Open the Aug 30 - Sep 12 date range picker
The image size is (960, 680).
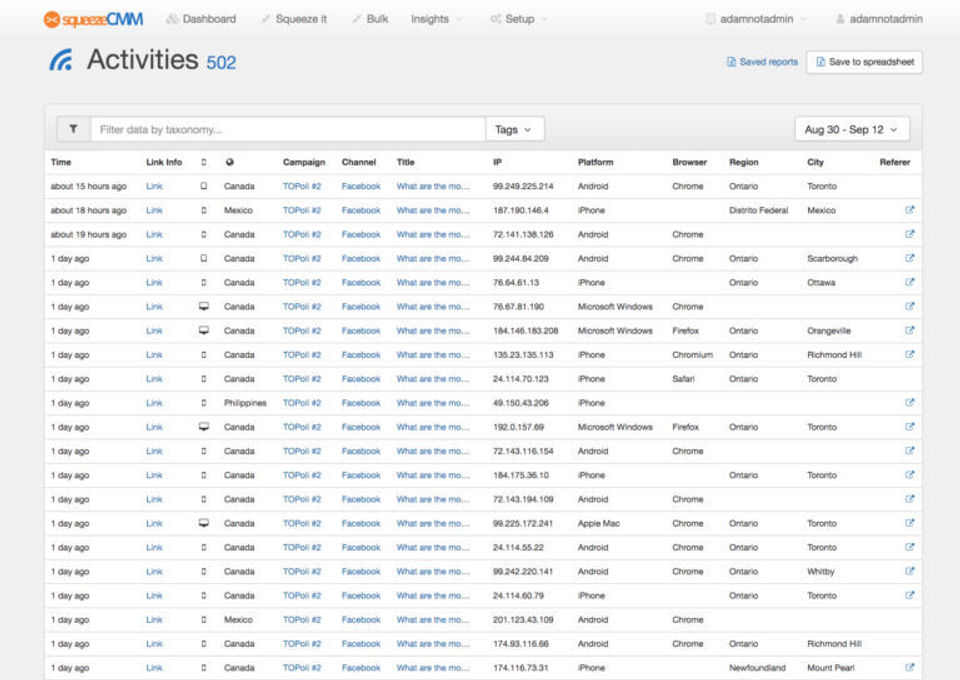(852, 129)
